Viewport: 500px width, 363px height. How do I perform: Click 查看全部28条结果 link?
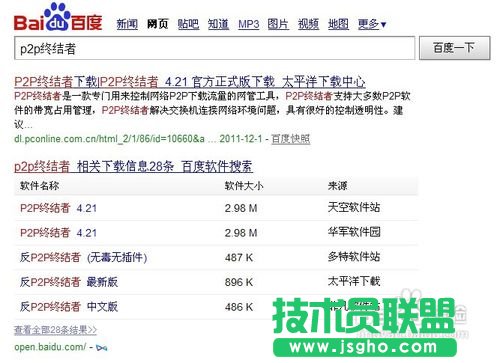tap(55, 330)
